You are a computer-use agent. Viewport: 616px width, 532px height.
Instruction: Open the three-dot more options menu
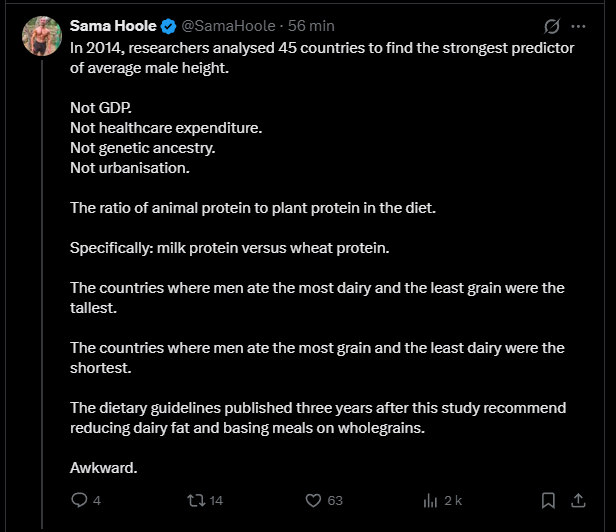click(x=578, y=26)
